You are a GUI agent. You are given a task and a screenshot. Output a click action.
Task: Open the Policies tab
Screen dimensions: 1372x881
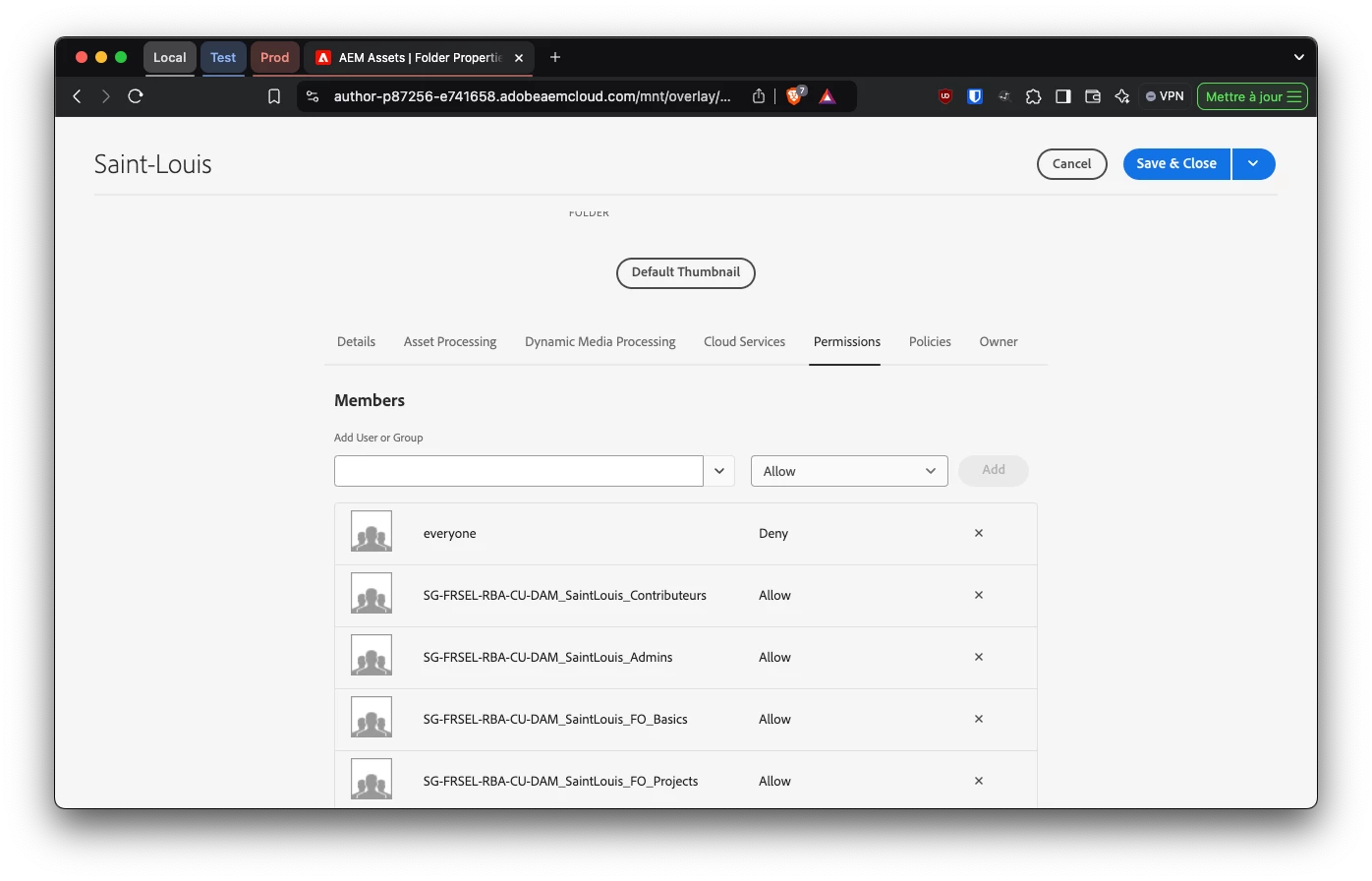pyautogui.click(x=930, y=342)
